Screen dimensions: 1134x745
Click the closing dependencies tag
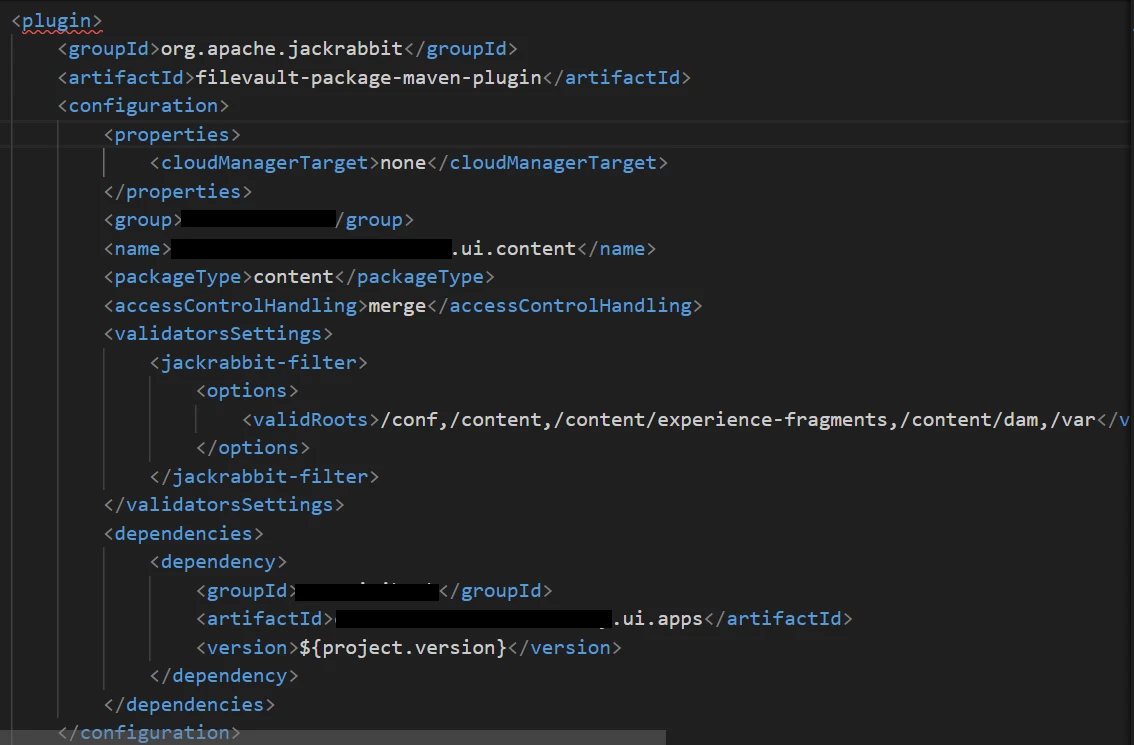click(x=189, y=704)
